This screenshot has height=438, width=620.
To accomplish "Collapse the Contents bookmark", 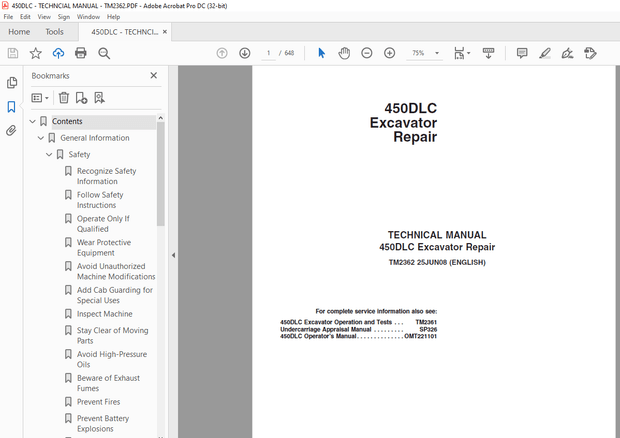I will pyautogui.click(x=32, y=121).
